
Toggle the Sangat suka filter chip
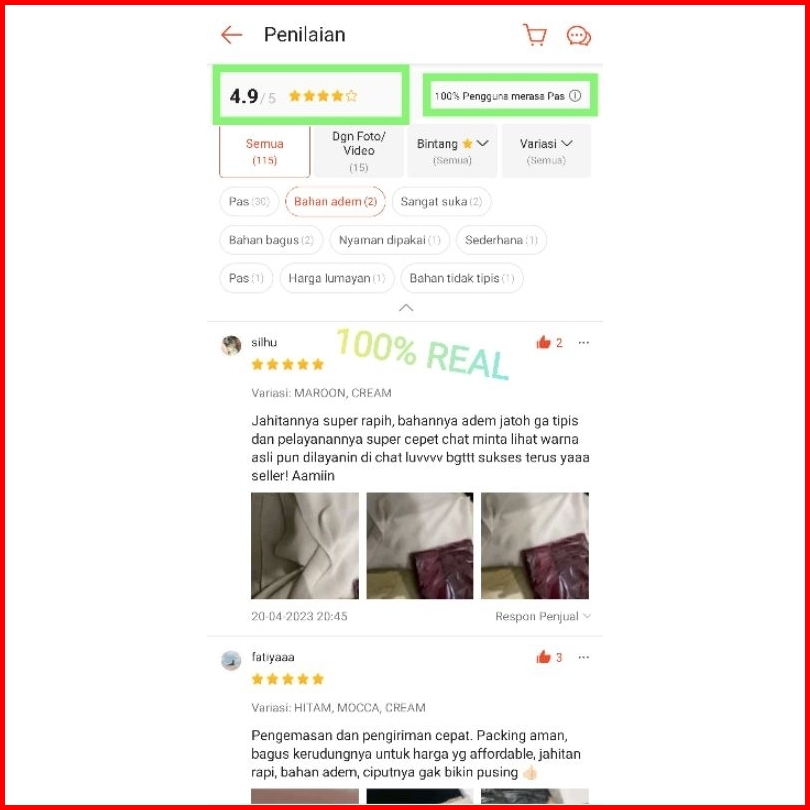[441, 201]
